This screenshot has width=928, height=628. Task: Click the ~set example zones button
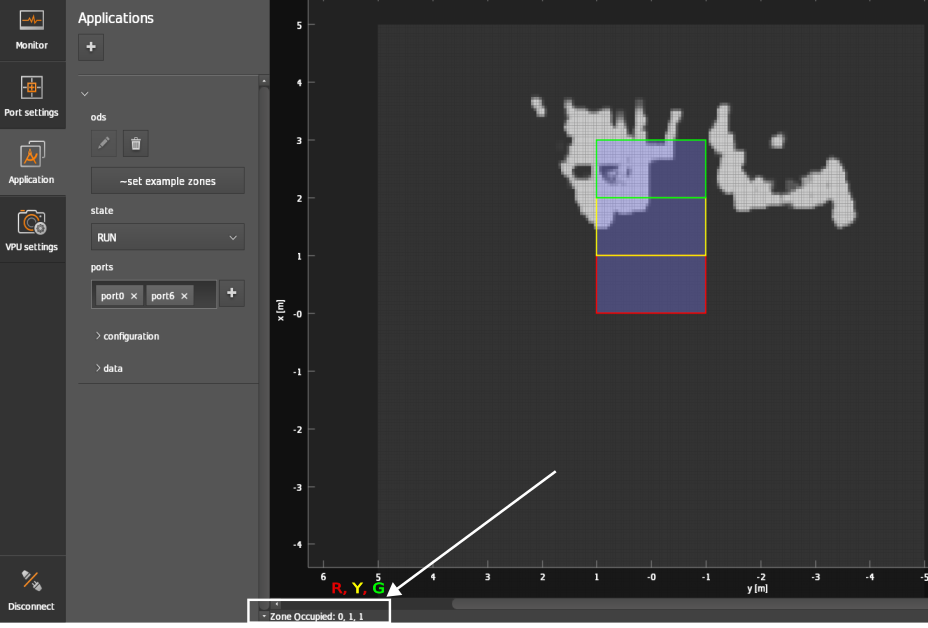(167, 180)
